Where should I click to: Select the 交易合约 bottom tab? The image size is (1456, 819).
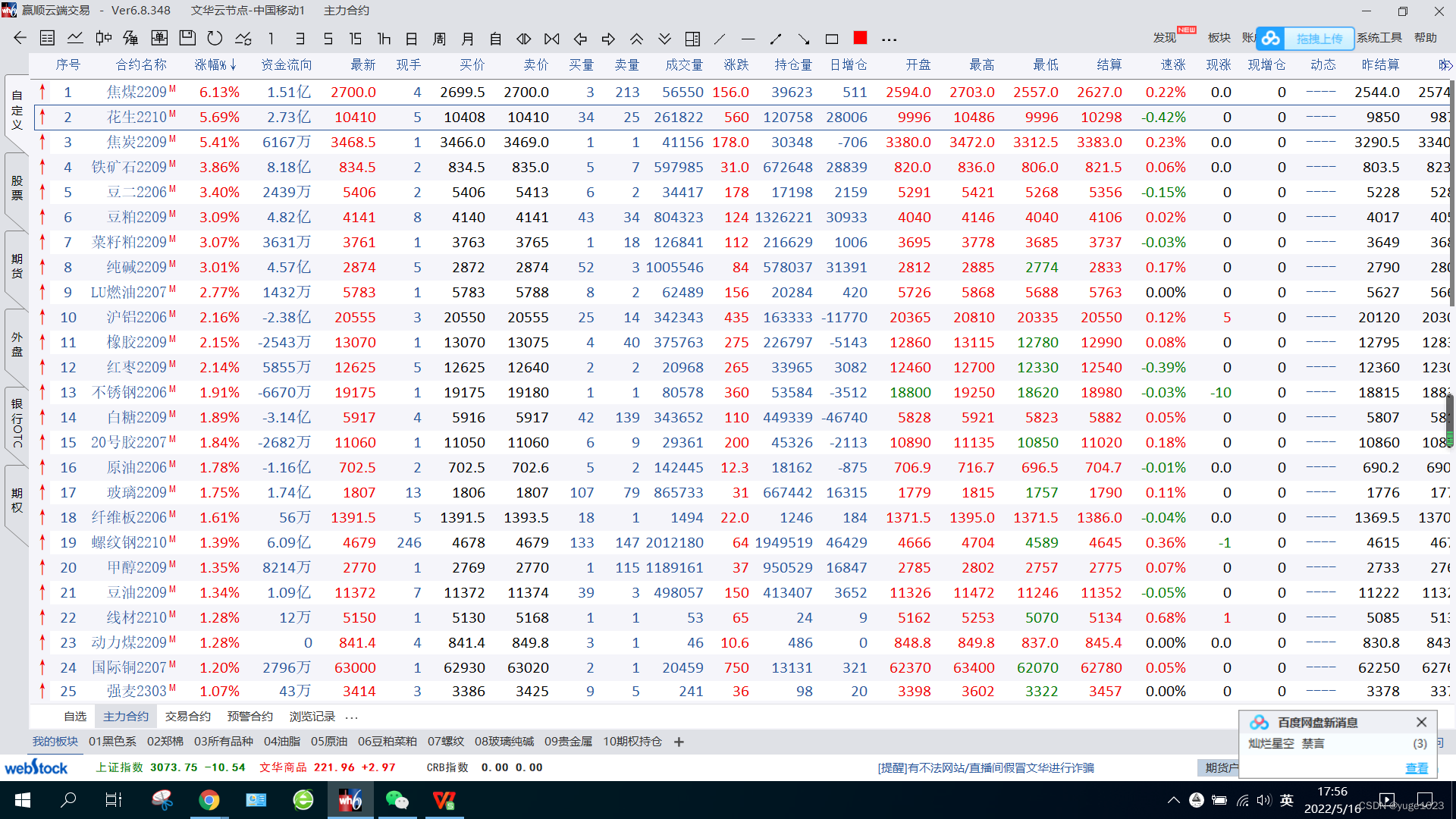pos(188,717)
